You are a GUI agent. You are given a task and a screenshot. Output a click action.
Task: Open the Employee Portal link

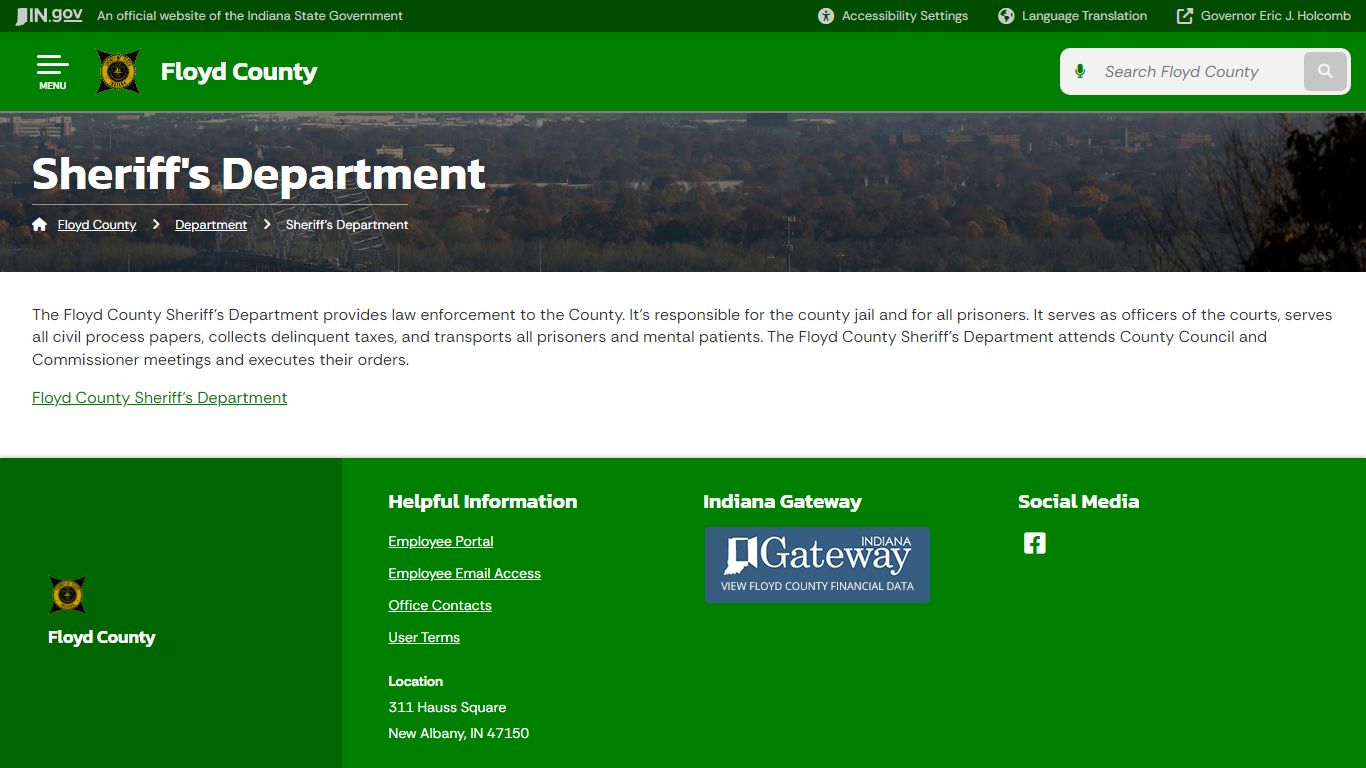(x=441, y=542)
